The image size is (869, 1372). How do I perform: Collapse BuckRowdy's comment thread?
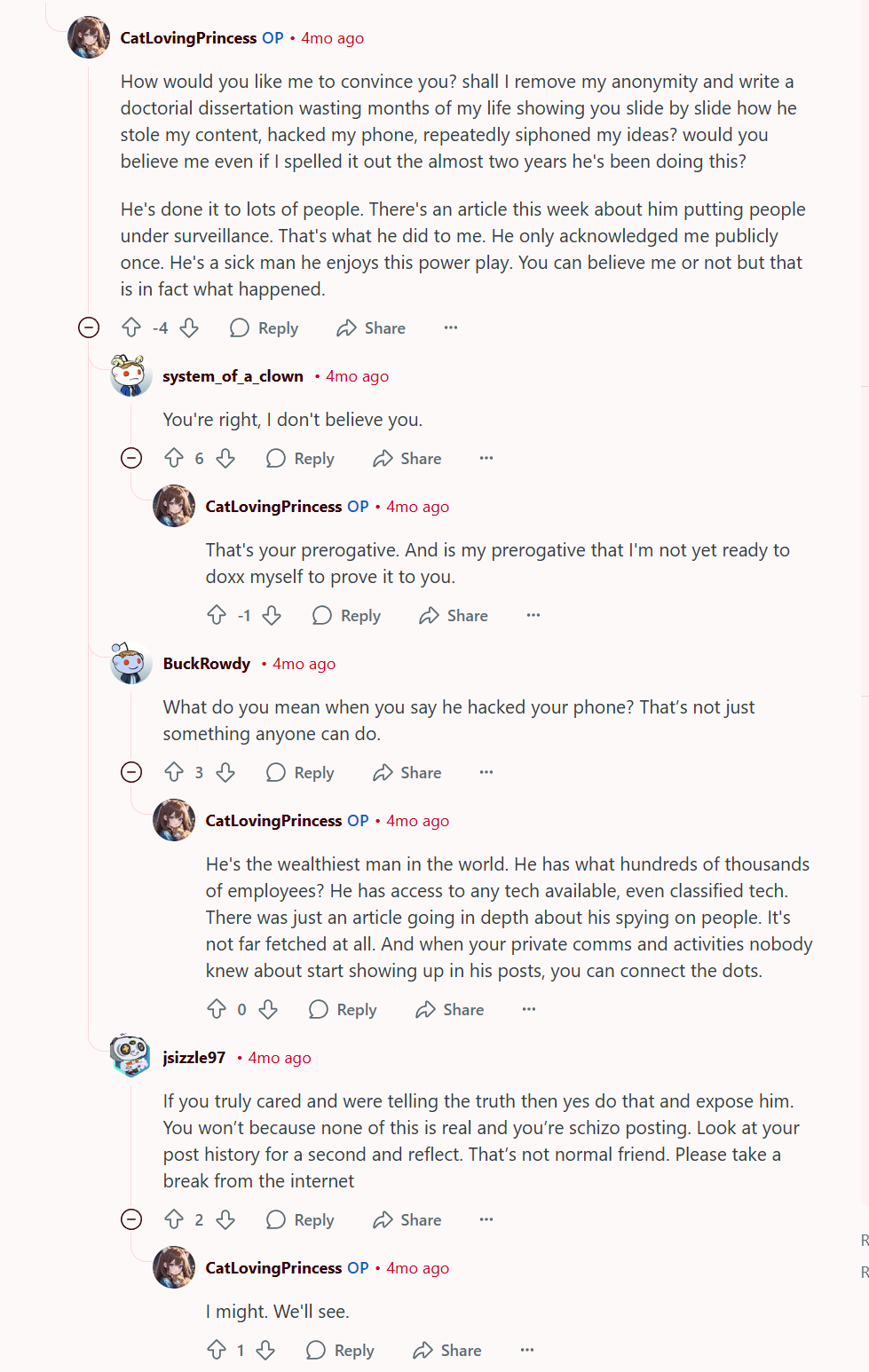click(131, 772)
